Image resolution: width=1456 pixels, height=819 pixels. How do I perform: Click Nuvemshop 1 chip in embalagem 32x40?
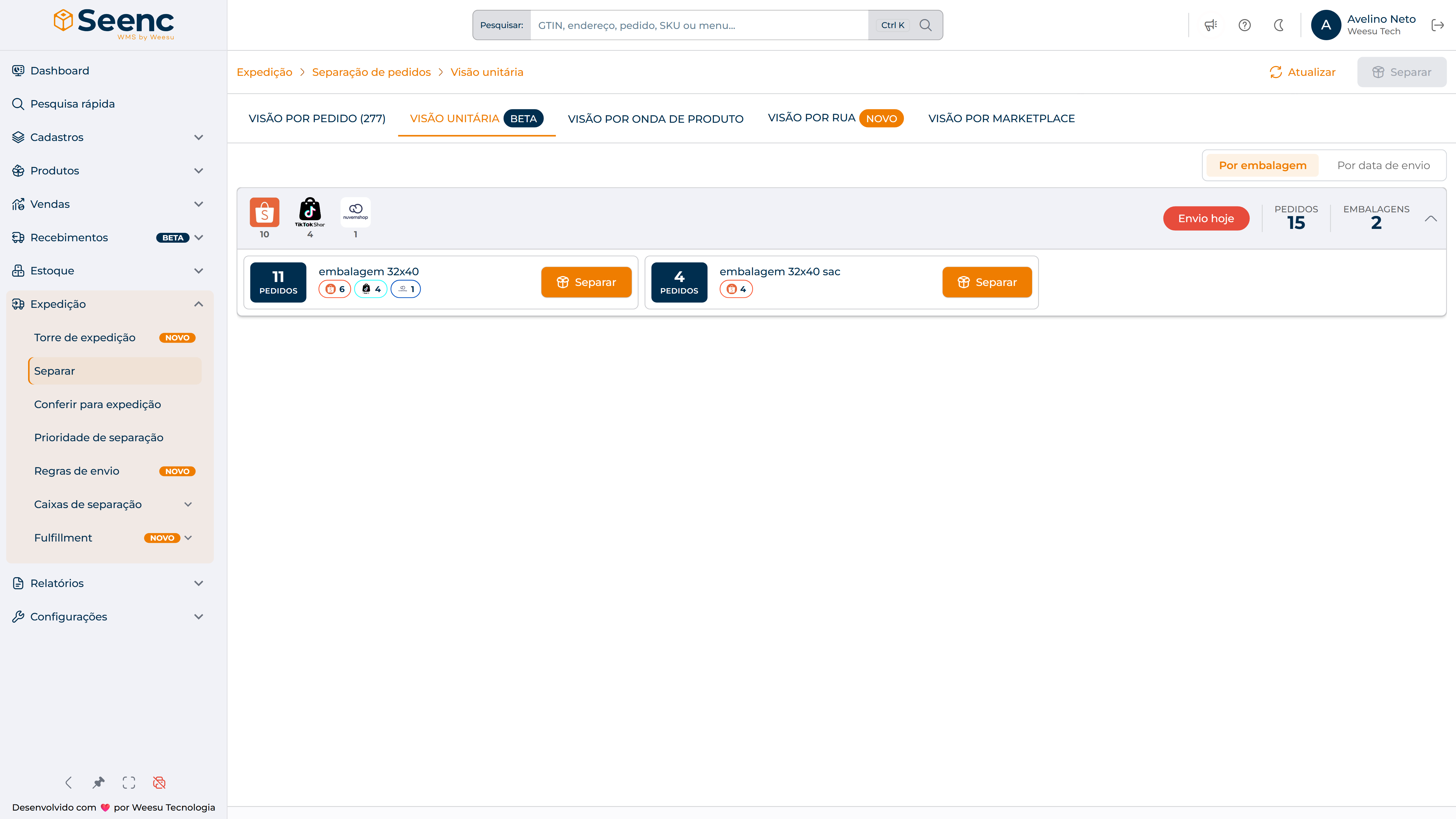click(406, 289)
